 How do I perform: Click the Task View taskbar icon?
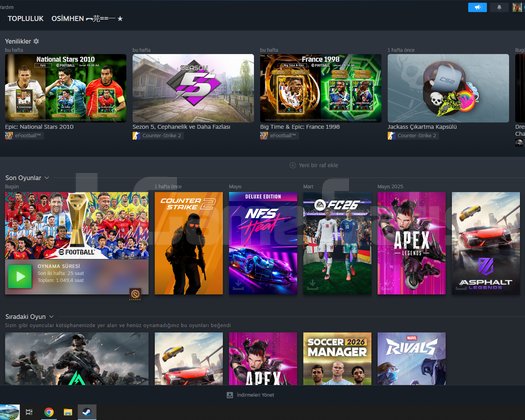(29, 412)
